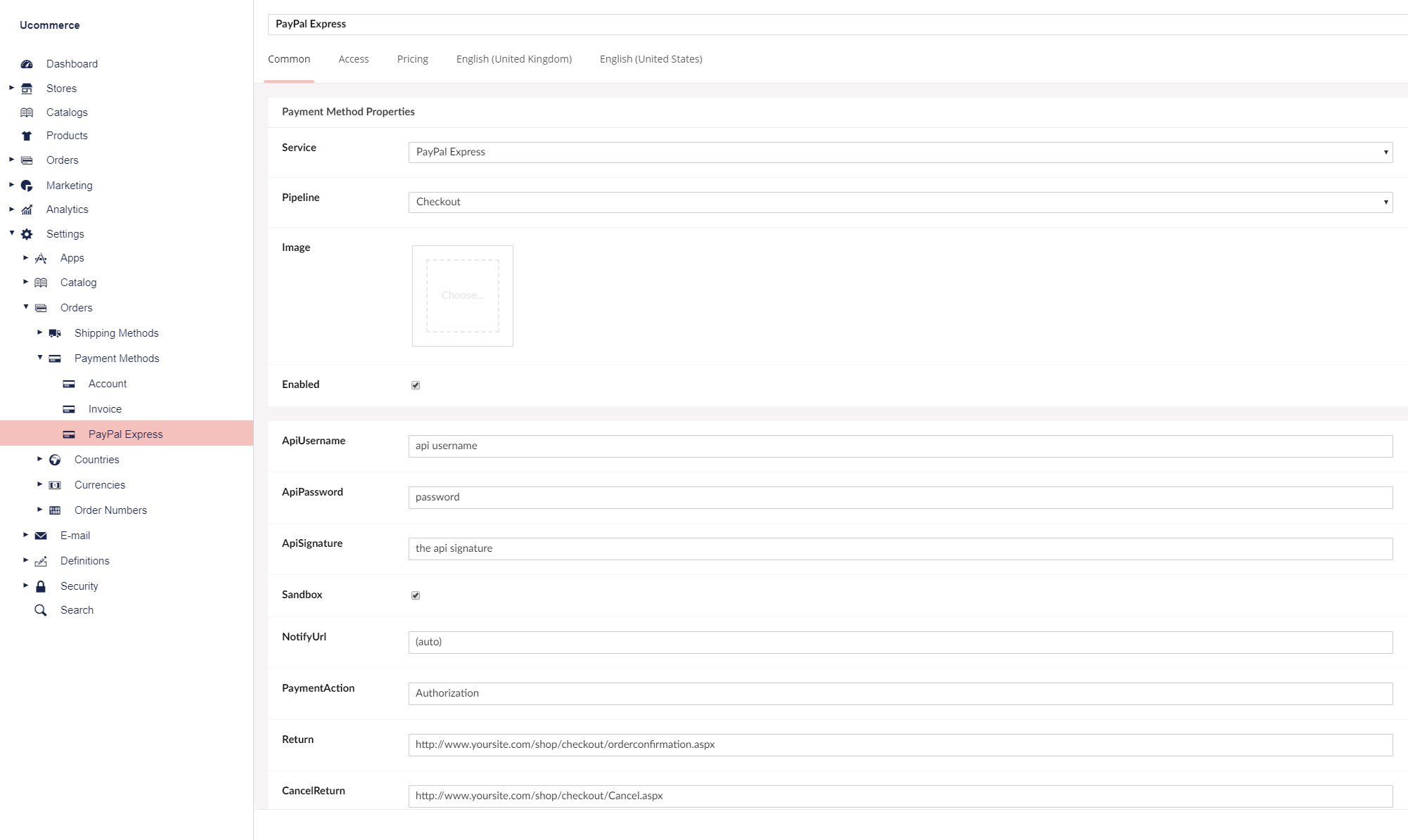Click the Payment Methods card icon

[x=55, y=358]
